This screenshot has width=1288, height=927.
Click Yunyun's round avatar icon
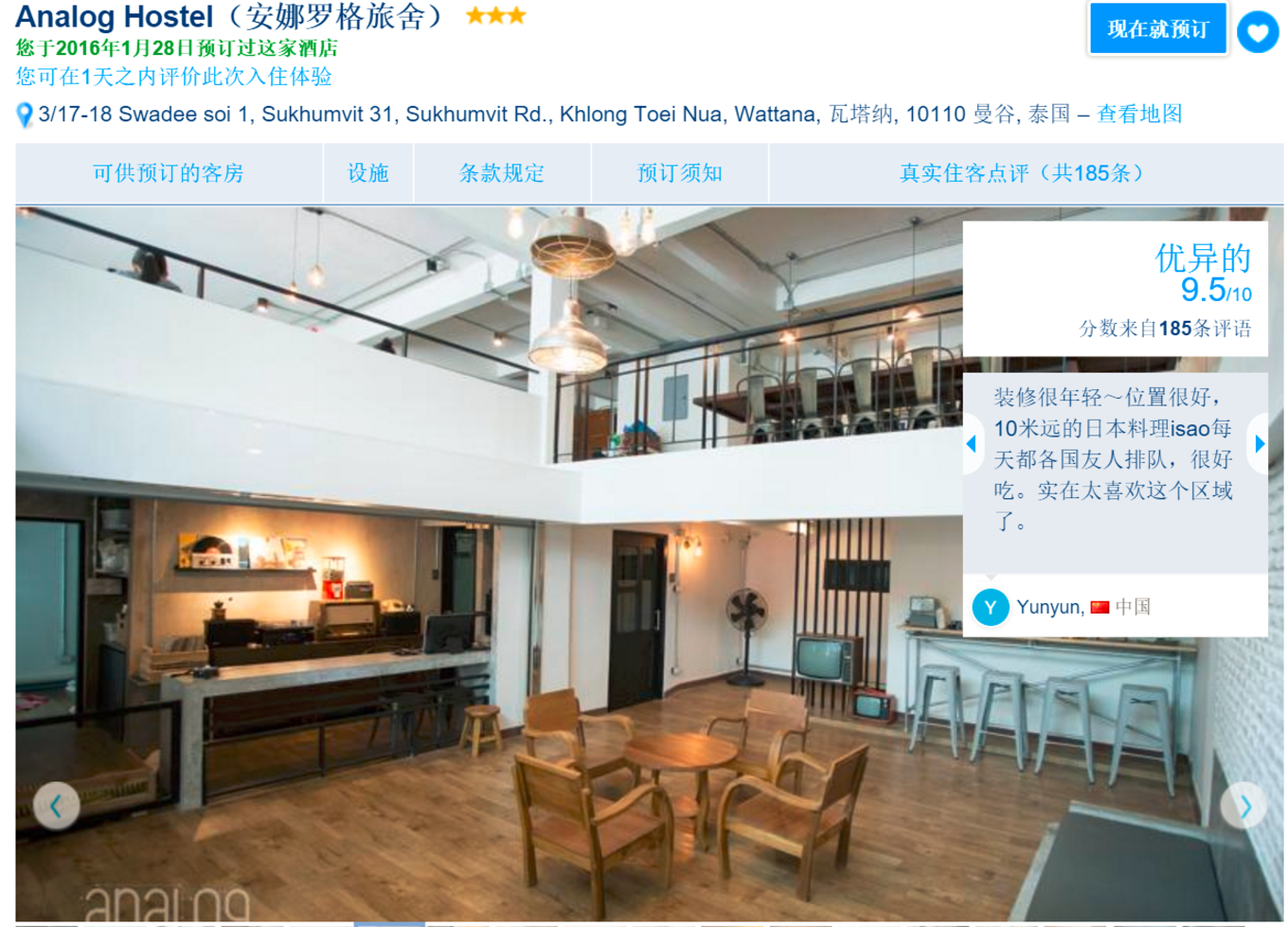click(991, 607)
